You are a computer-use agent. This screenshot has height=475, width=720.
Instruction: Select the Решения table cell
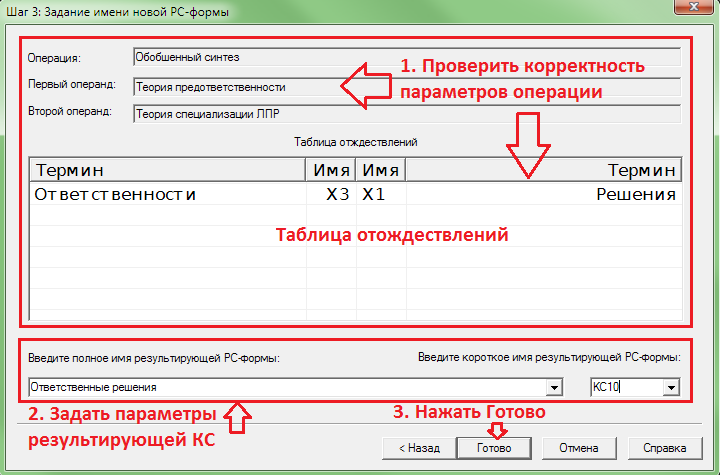click(x=544, y=194)
